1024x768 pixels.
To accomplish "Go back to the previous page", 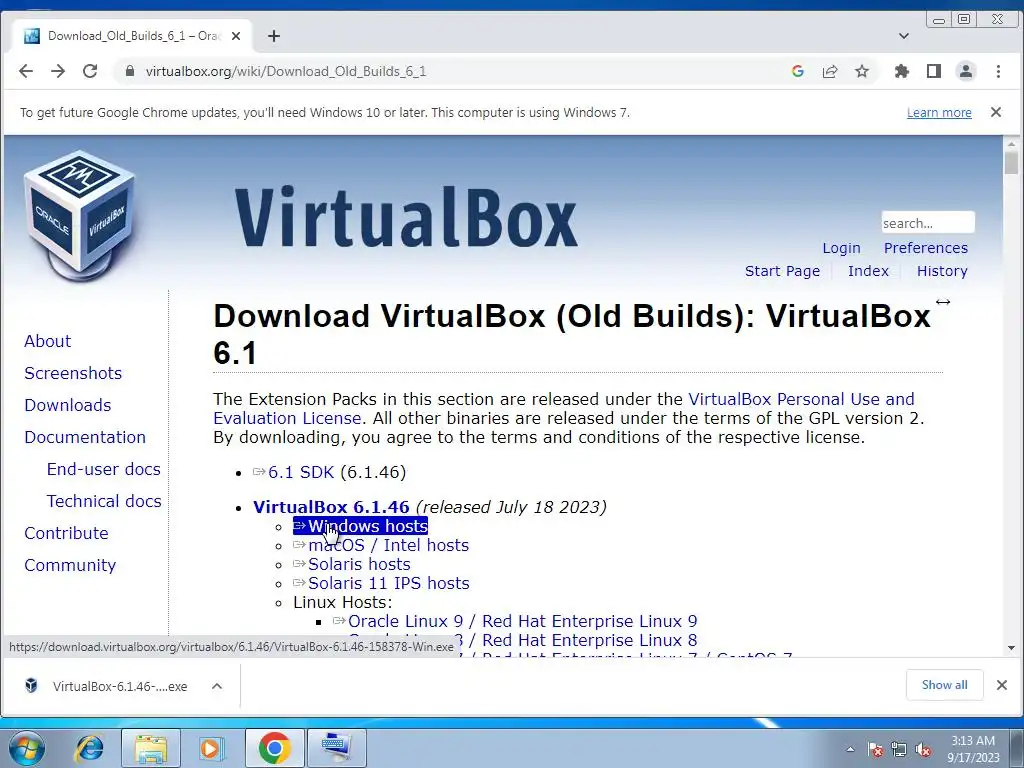I will [25, 71].
